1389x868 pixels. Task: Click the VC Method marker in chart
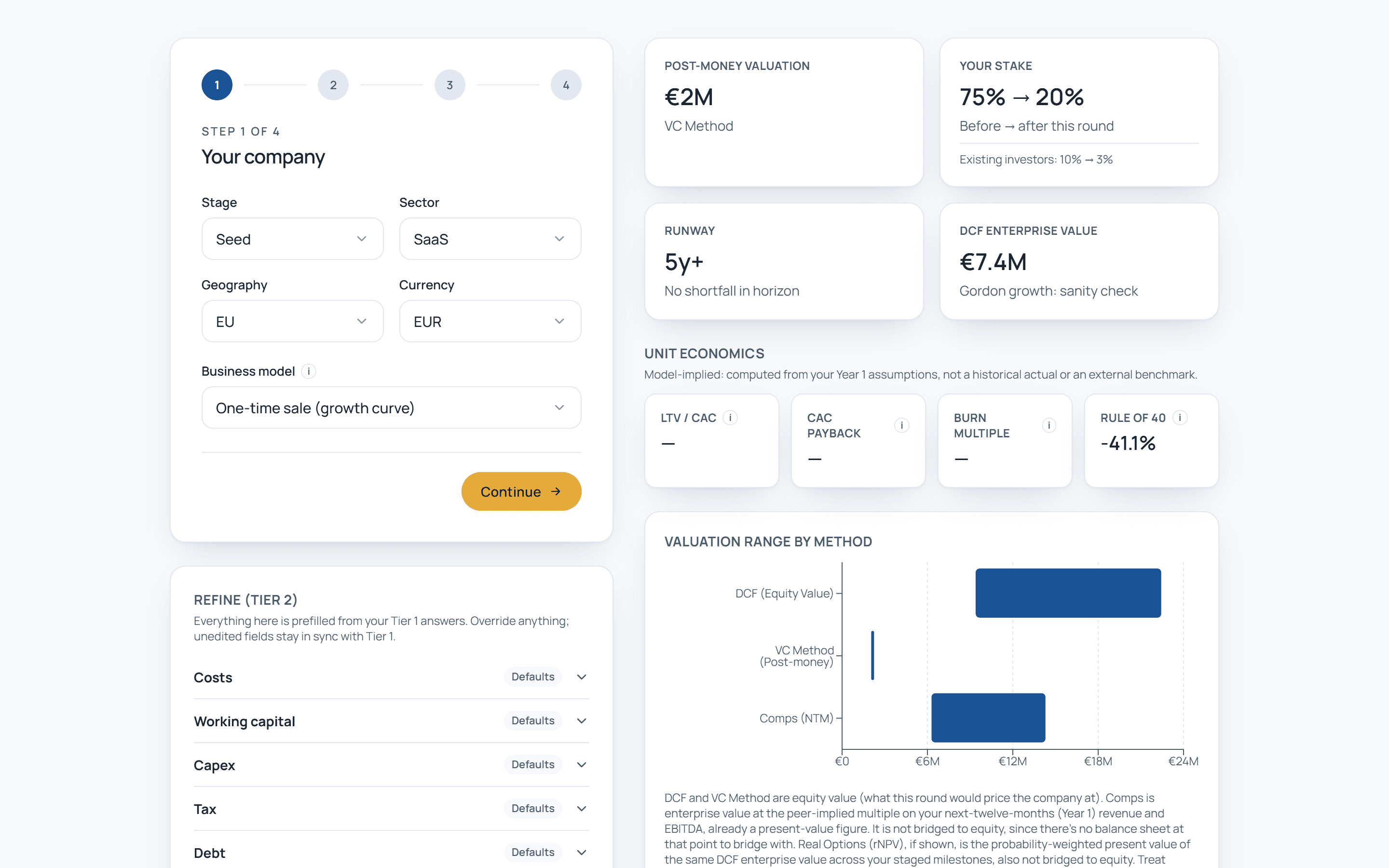[872, 655]
